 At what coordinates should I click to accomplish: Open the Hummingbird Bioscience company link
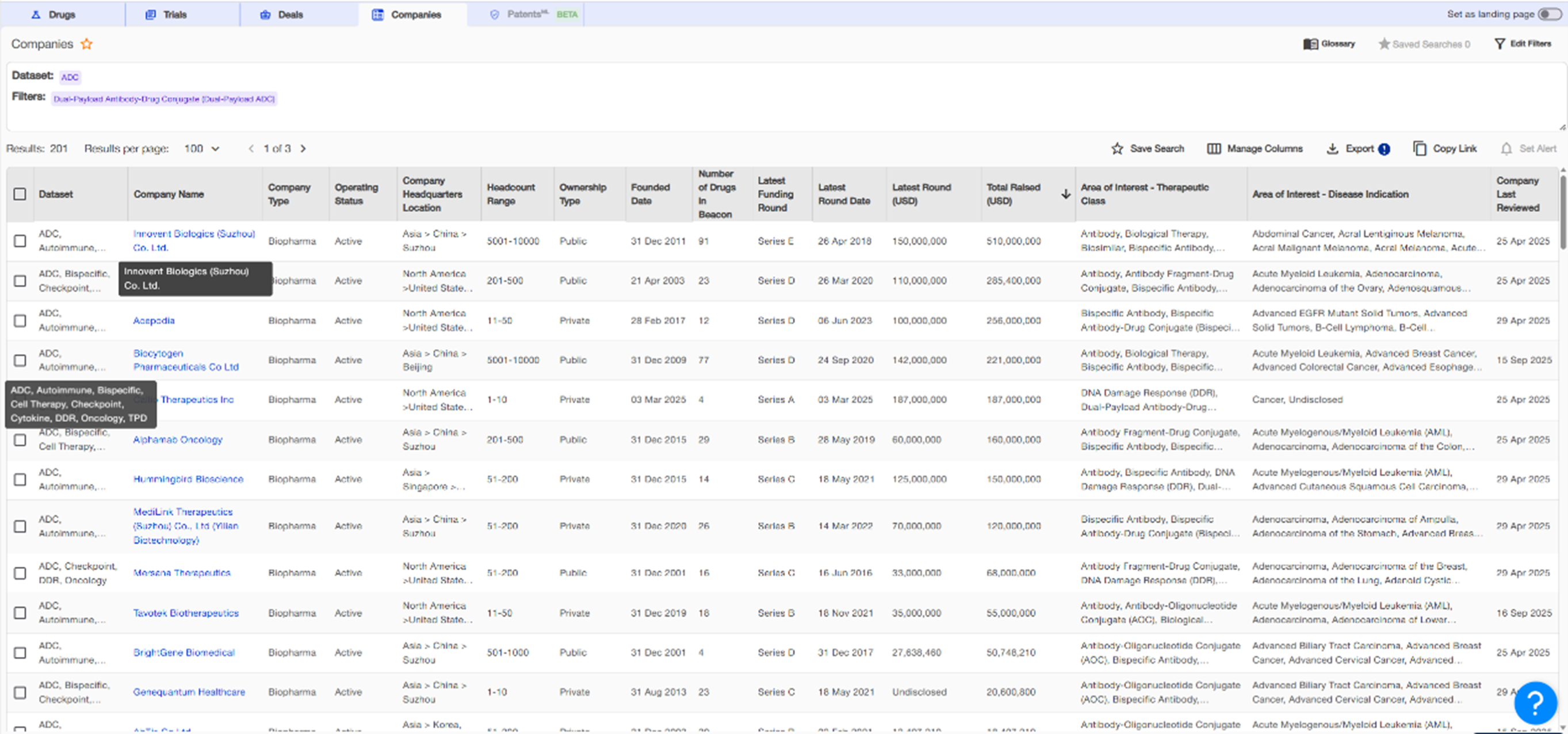pyautogui.click(x=188, y=479)
